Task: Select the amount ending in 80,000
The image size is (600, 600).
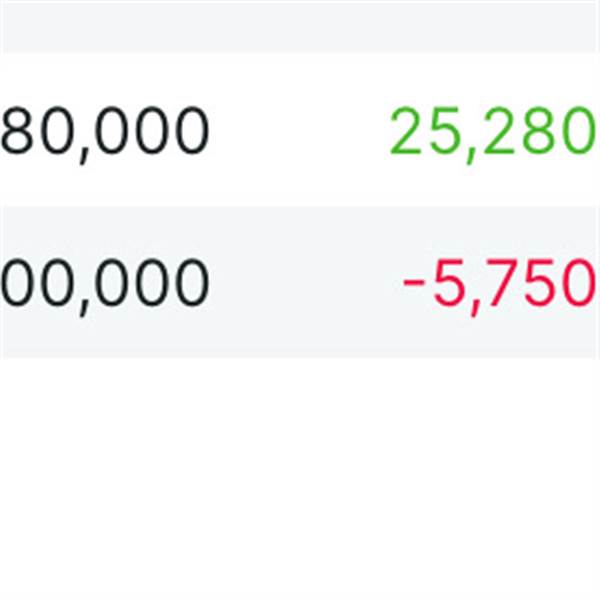Action: [105, 131]
